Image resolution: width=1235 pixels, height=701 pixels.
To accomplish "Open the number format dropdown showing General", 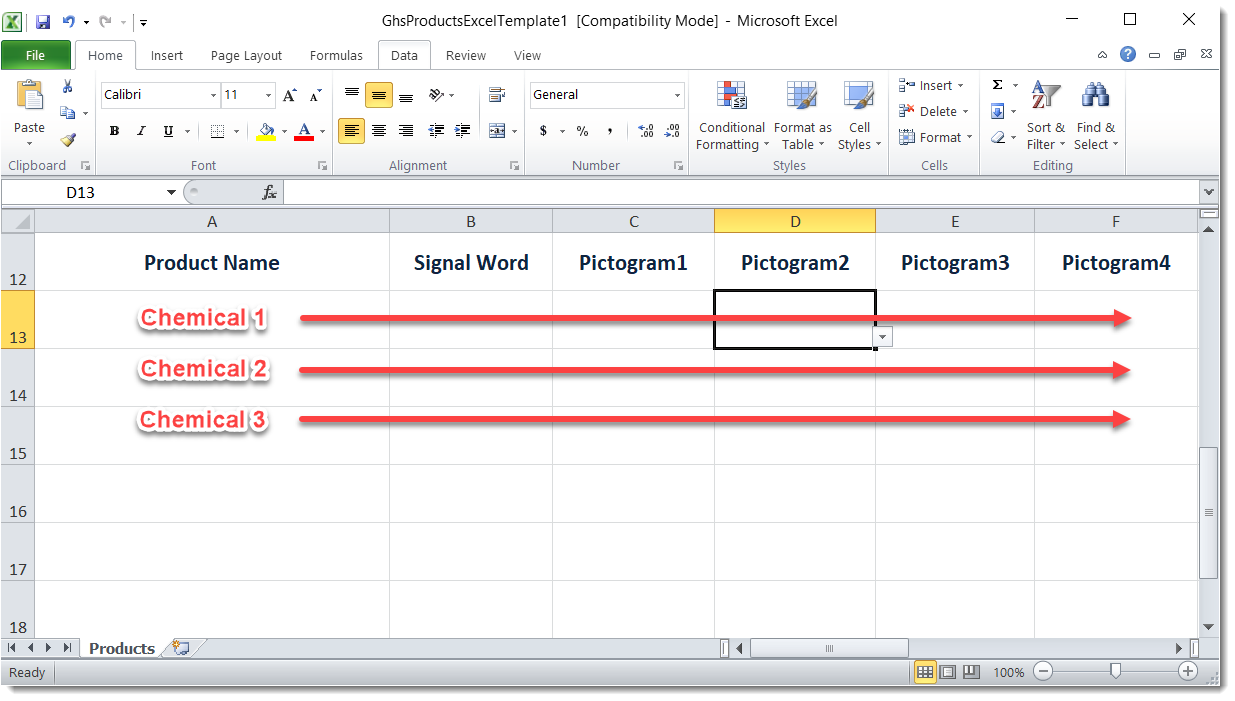I will click(677, 95).
